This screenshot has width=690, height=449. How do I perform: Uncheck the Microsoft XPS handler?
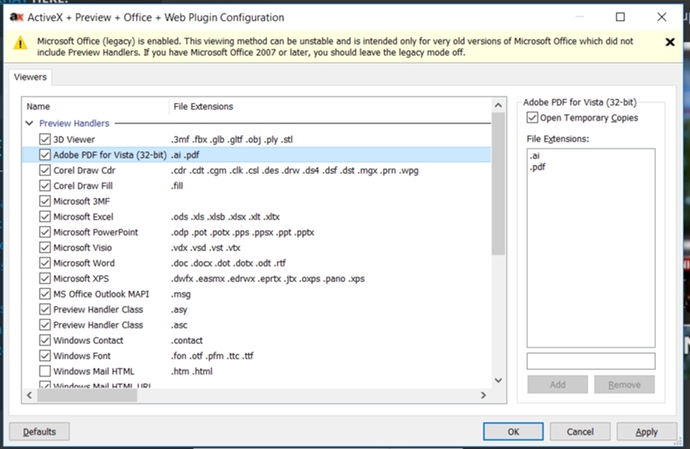[44, 278]
